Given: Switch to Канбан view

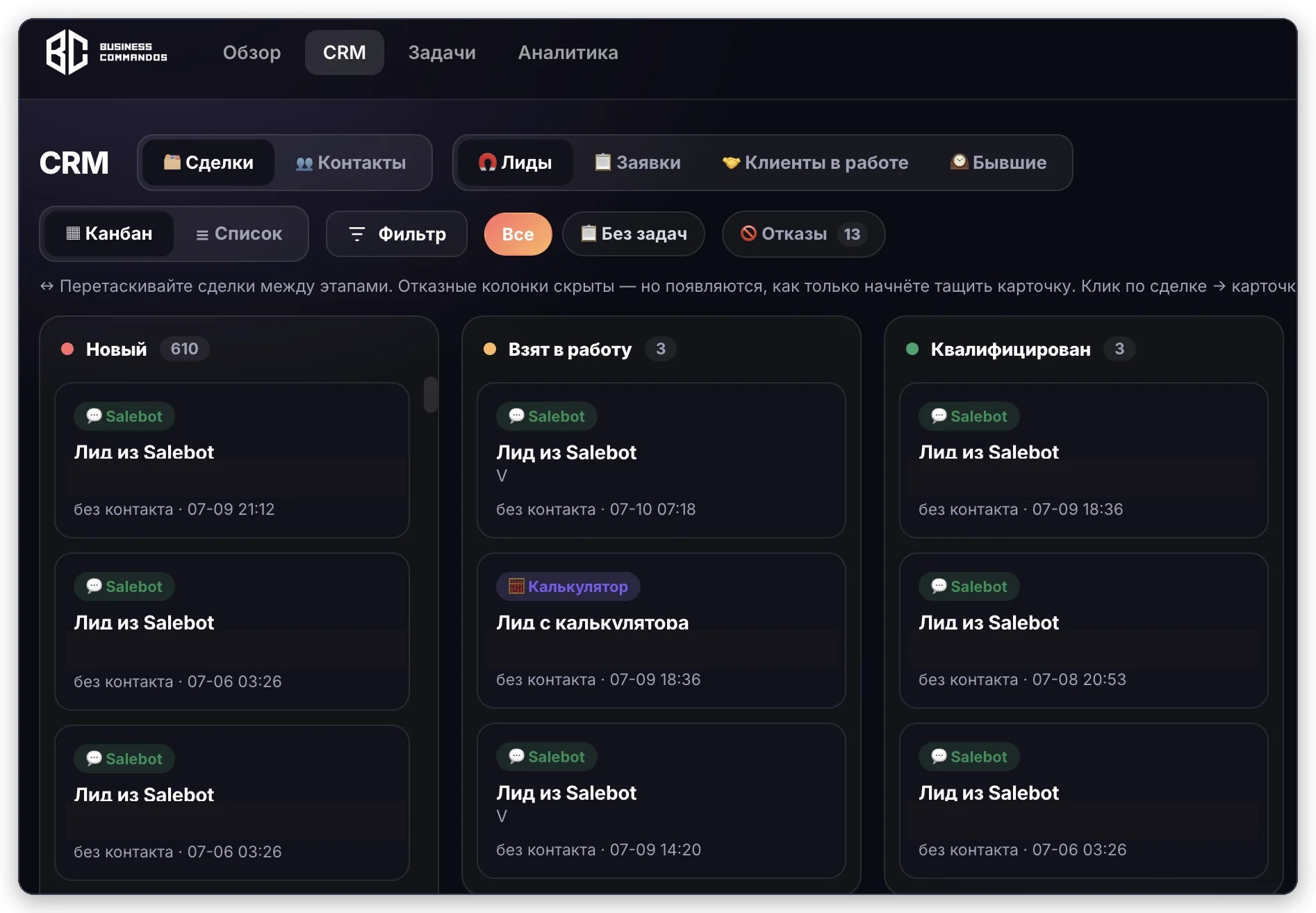Looking at the screenshot, I should click(109, 233).
